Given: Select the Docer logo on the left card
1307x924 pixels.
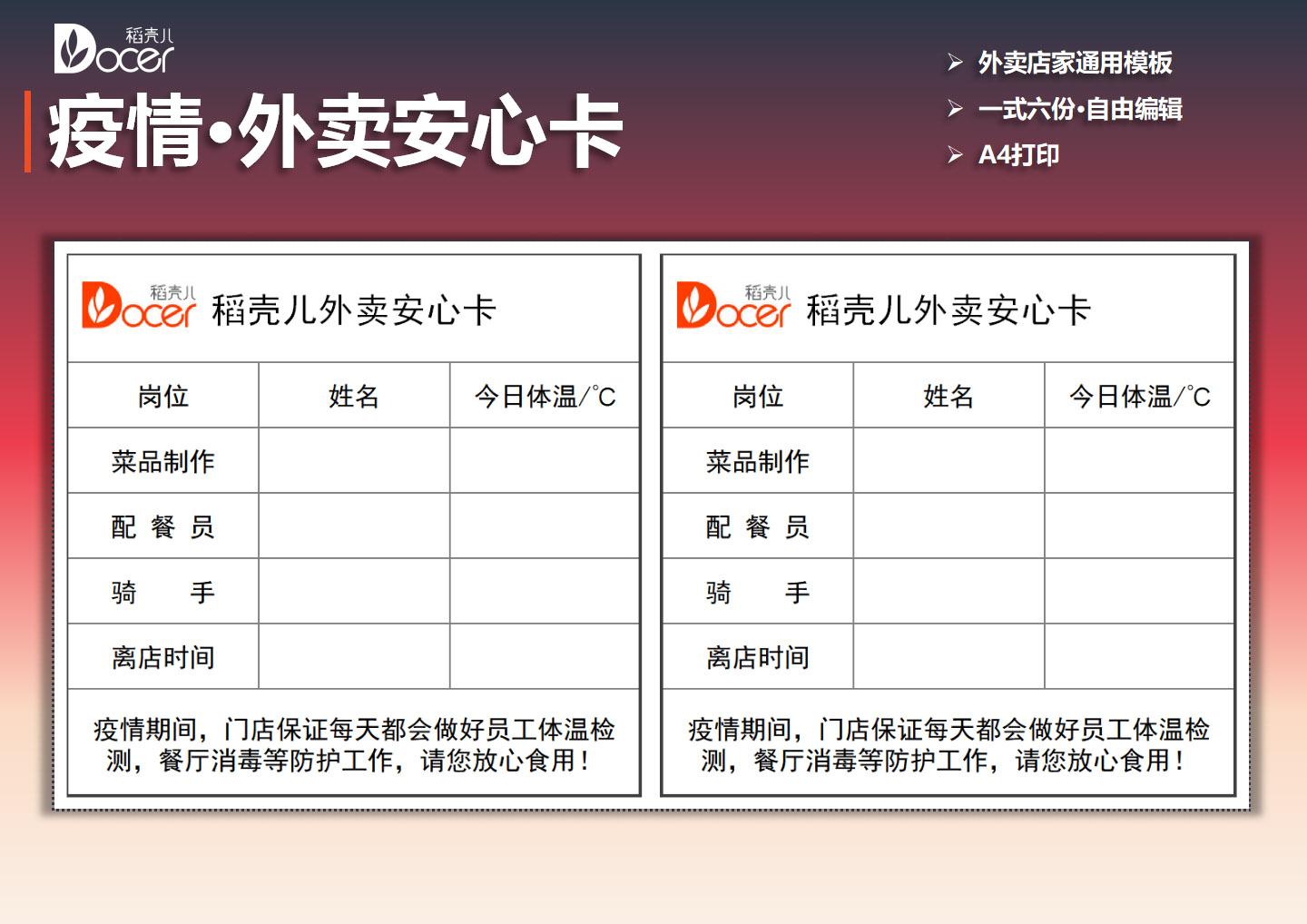Looking at the screenshot, I should [x=139, y=307].
